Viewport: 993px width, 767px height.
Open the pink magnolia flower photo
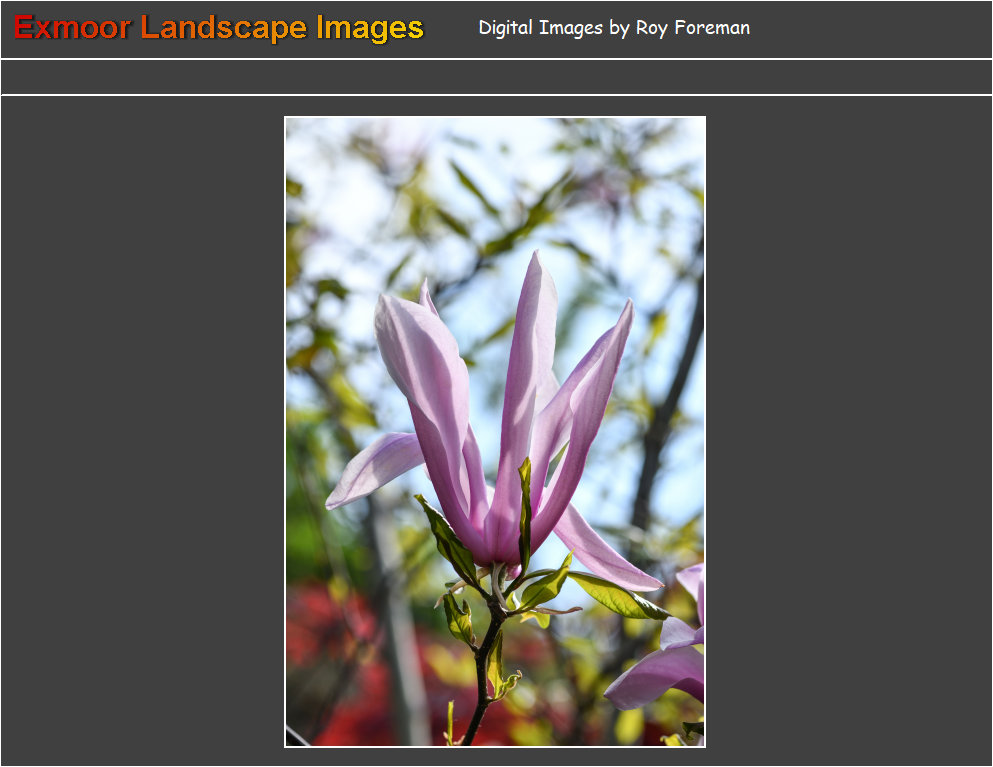tap(495, 431)
